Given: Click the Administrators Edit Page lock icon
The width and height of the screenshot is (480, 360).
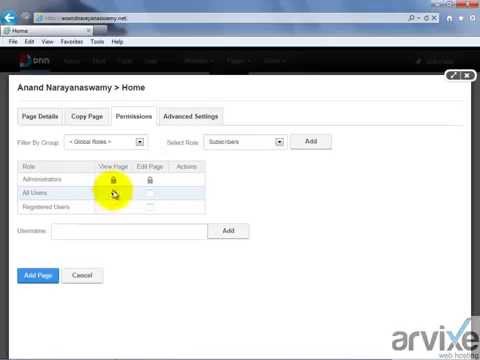Looking at the screenshot, I should pos(150,180).
